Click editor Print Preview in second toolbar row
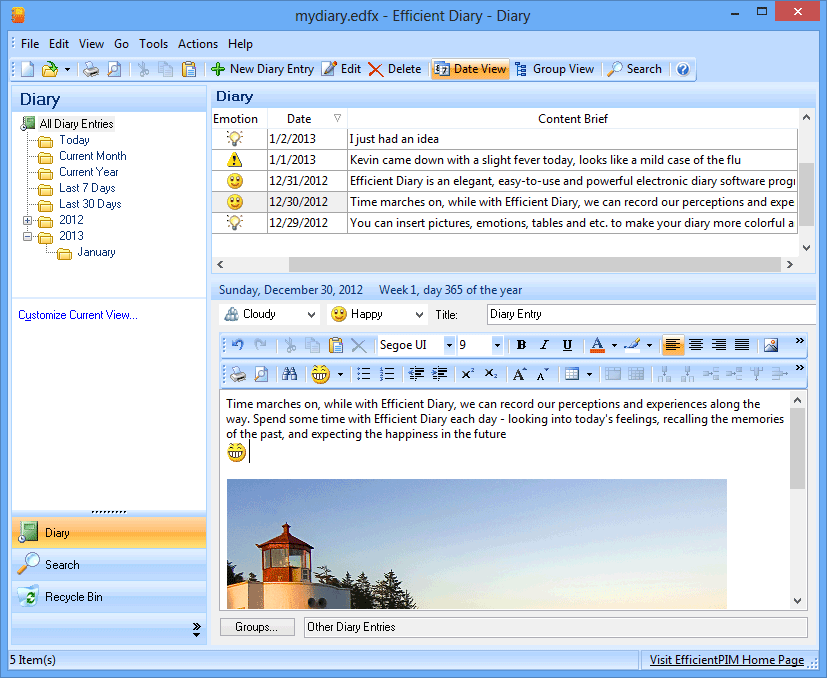 tap(261, 374)
